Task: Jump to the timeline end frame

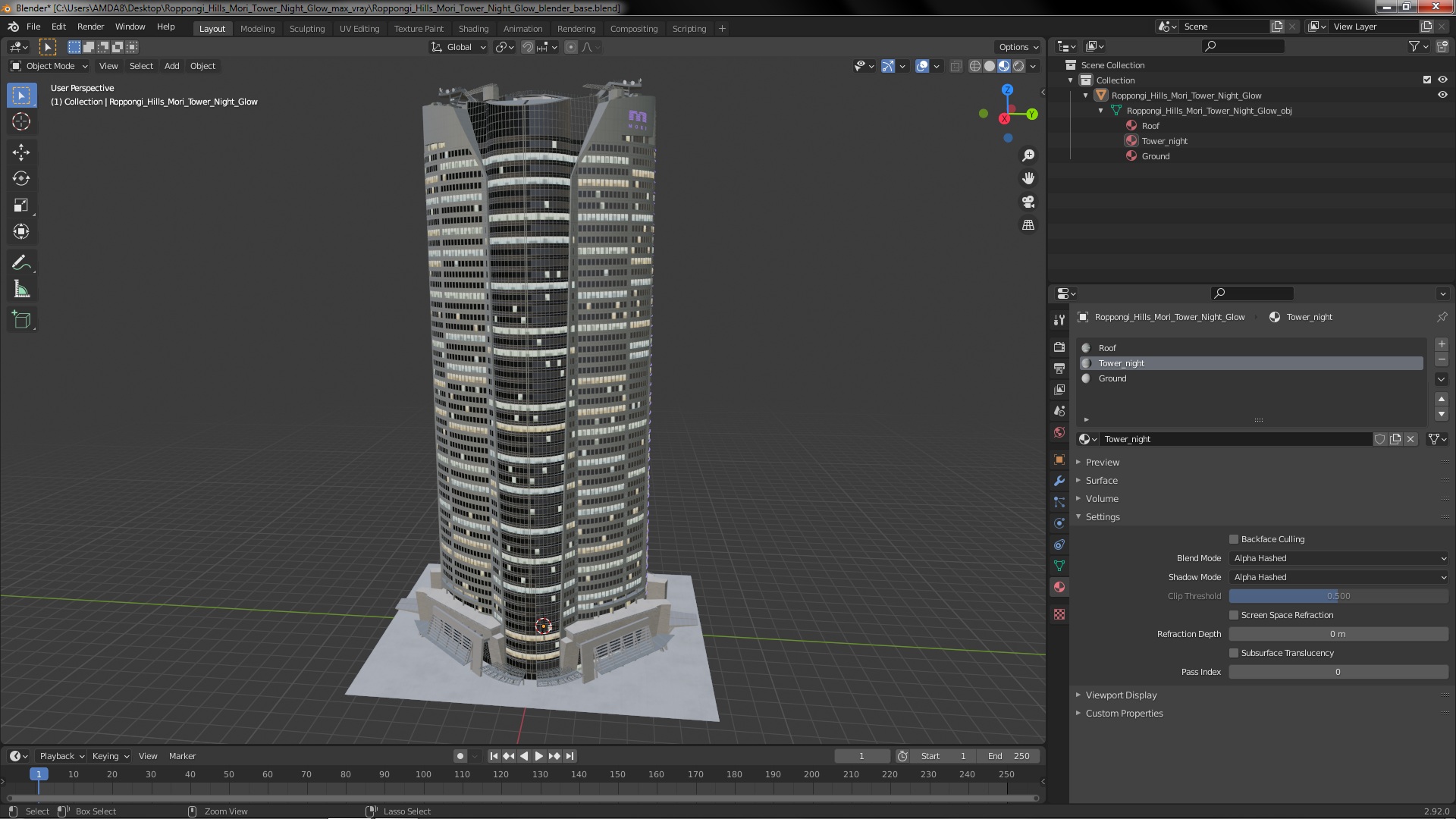Action: pos(570,756)
